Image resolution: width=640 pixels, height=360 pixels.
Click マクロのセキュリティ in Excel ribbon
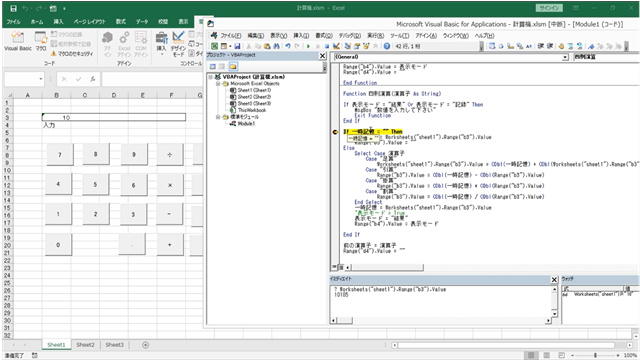[72, 53]
